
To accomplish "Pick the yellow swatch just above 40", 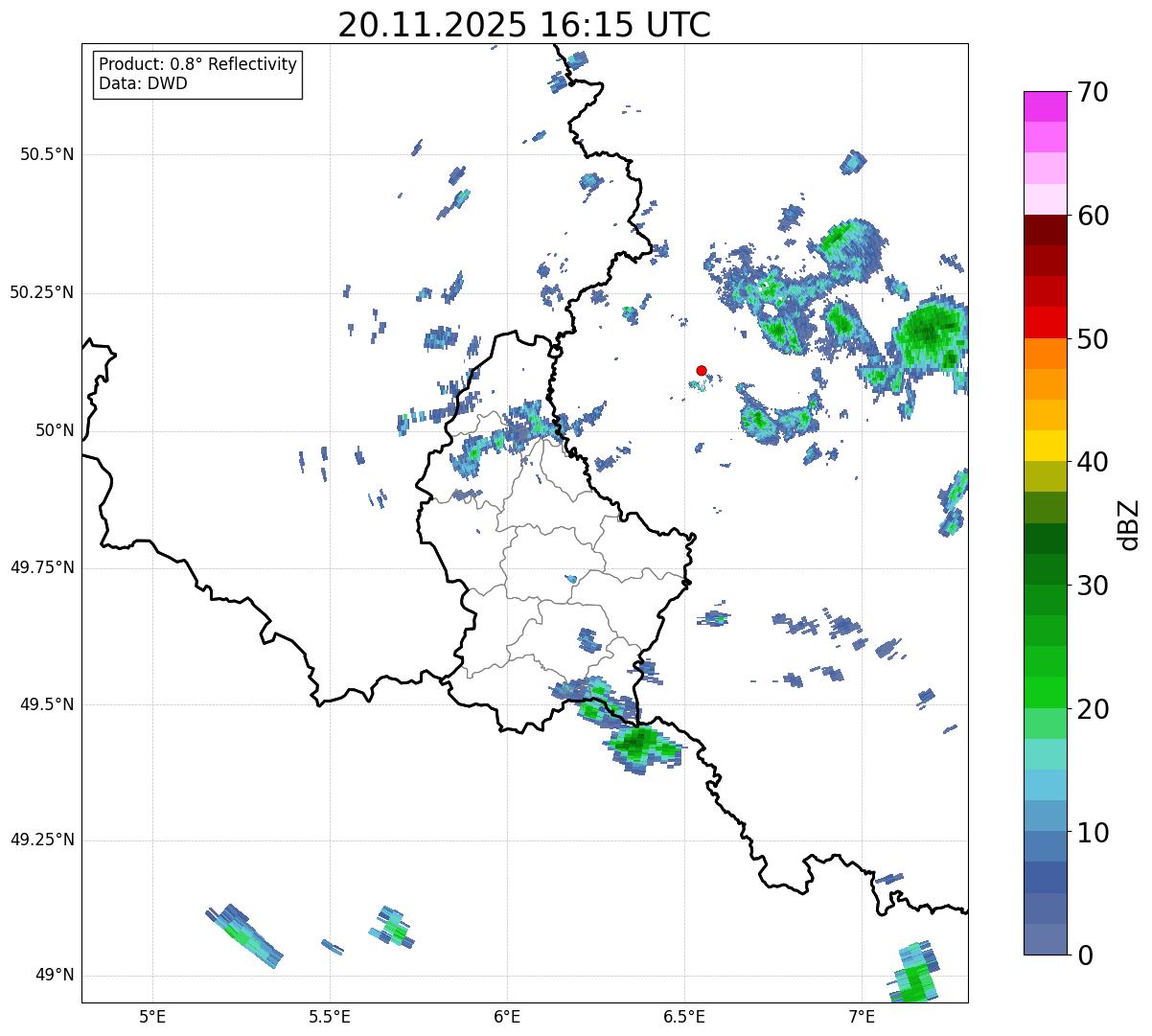I will pyautogui.click(x=1045, y=446).
